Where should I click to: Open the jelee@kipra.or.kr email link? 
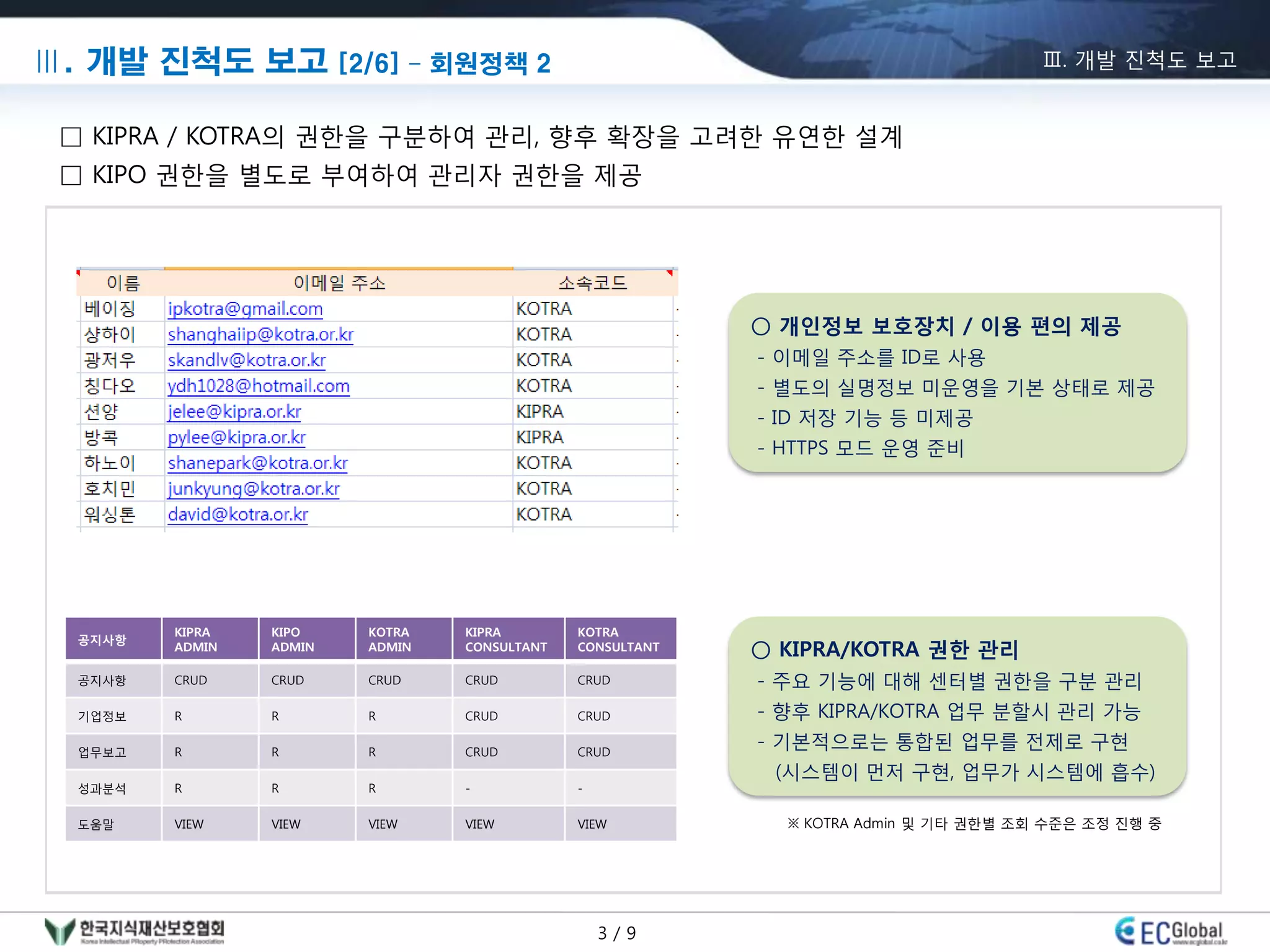coord(234,412)
